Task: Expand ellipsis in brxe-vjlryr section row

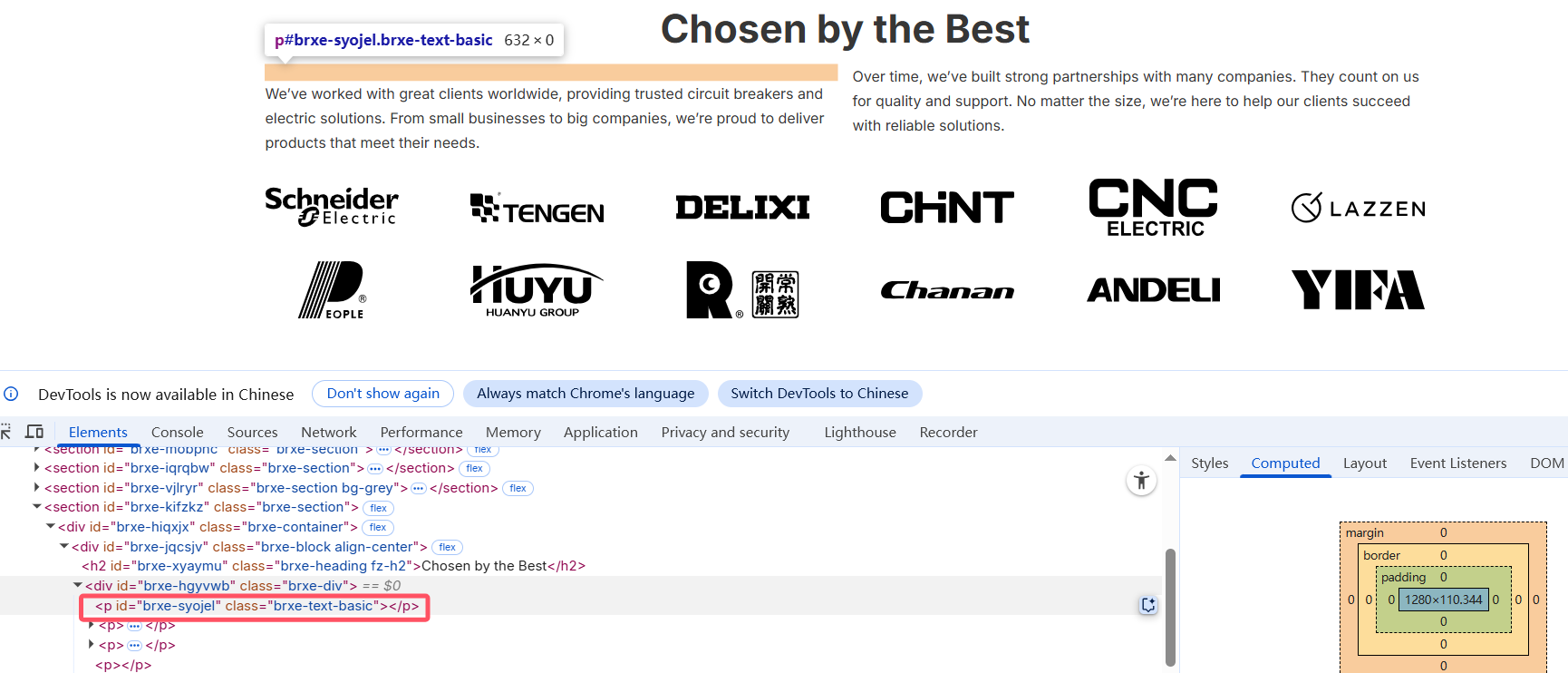Action: (x=419, y=489)
